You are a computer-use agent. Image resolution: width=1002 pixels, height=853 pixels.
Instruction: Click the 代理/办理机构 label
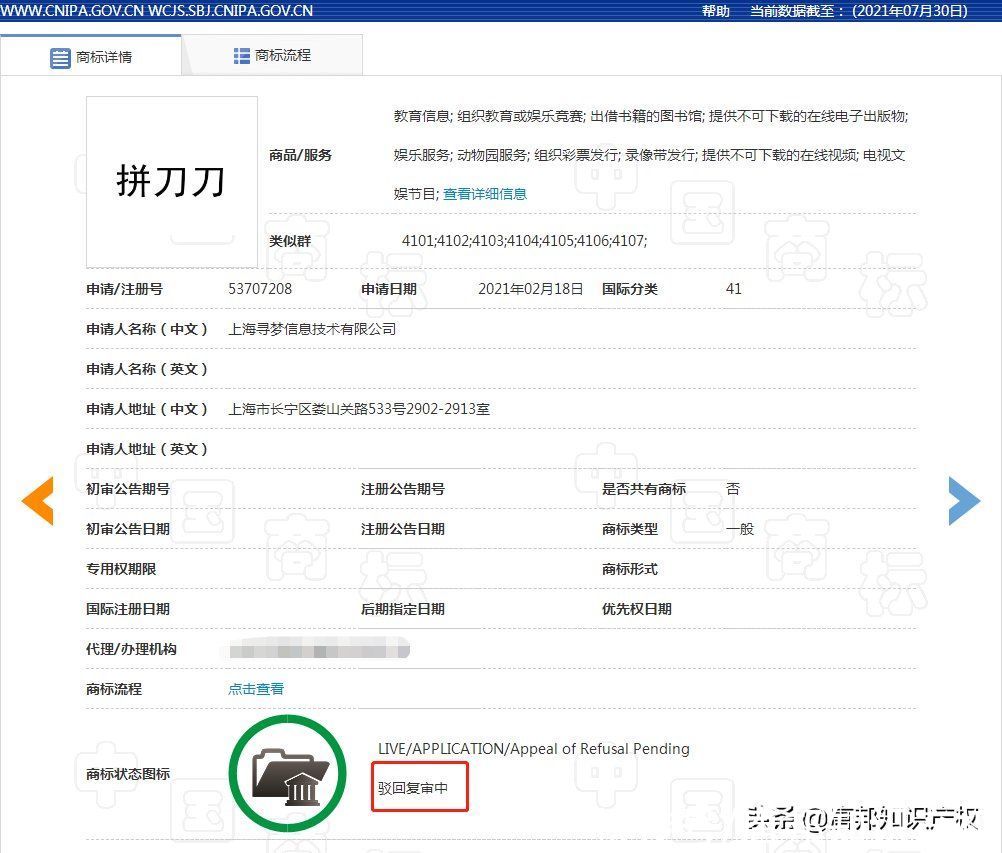131,649
